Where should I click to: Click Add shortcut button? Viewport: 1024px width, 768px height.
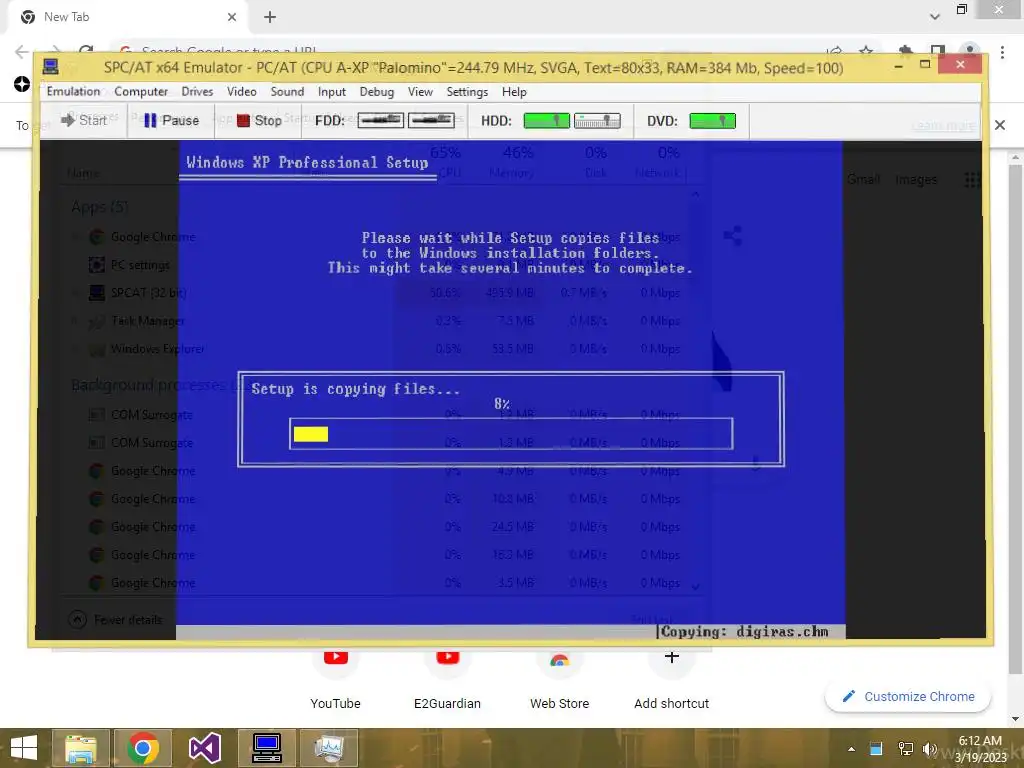671,679
